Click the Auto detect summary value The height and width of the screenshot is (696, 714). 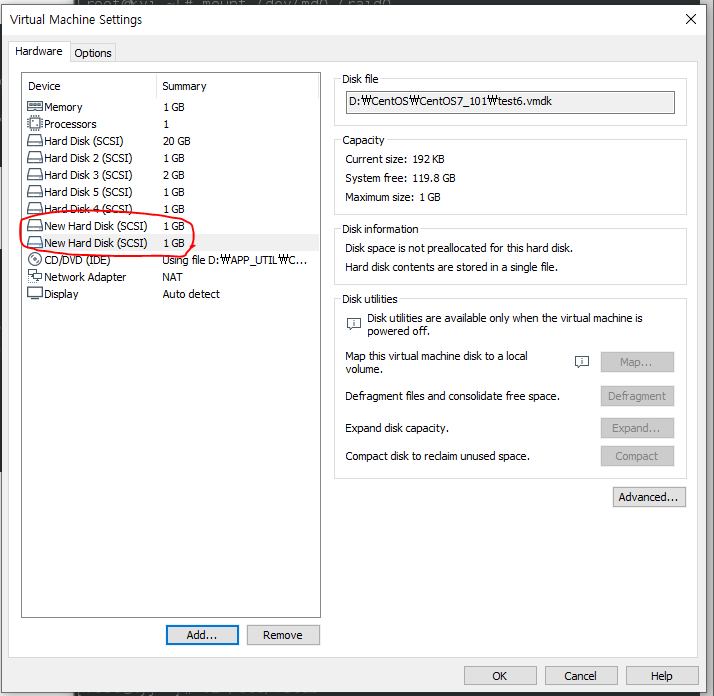pyautogui.click(x=191, y=294)
